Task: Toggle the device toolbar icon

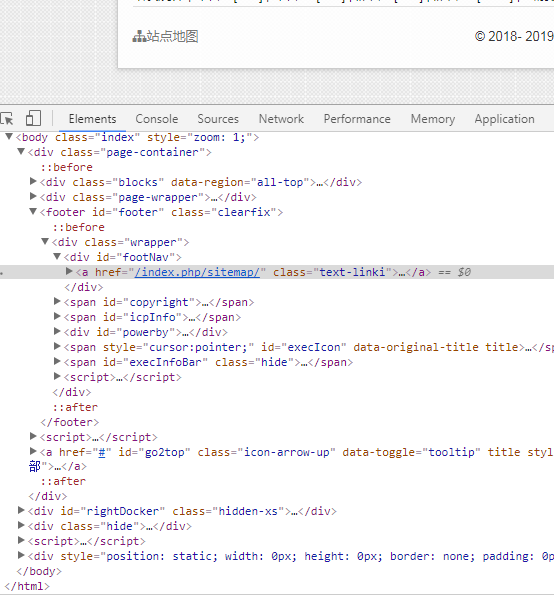Action: click(33, 118)
